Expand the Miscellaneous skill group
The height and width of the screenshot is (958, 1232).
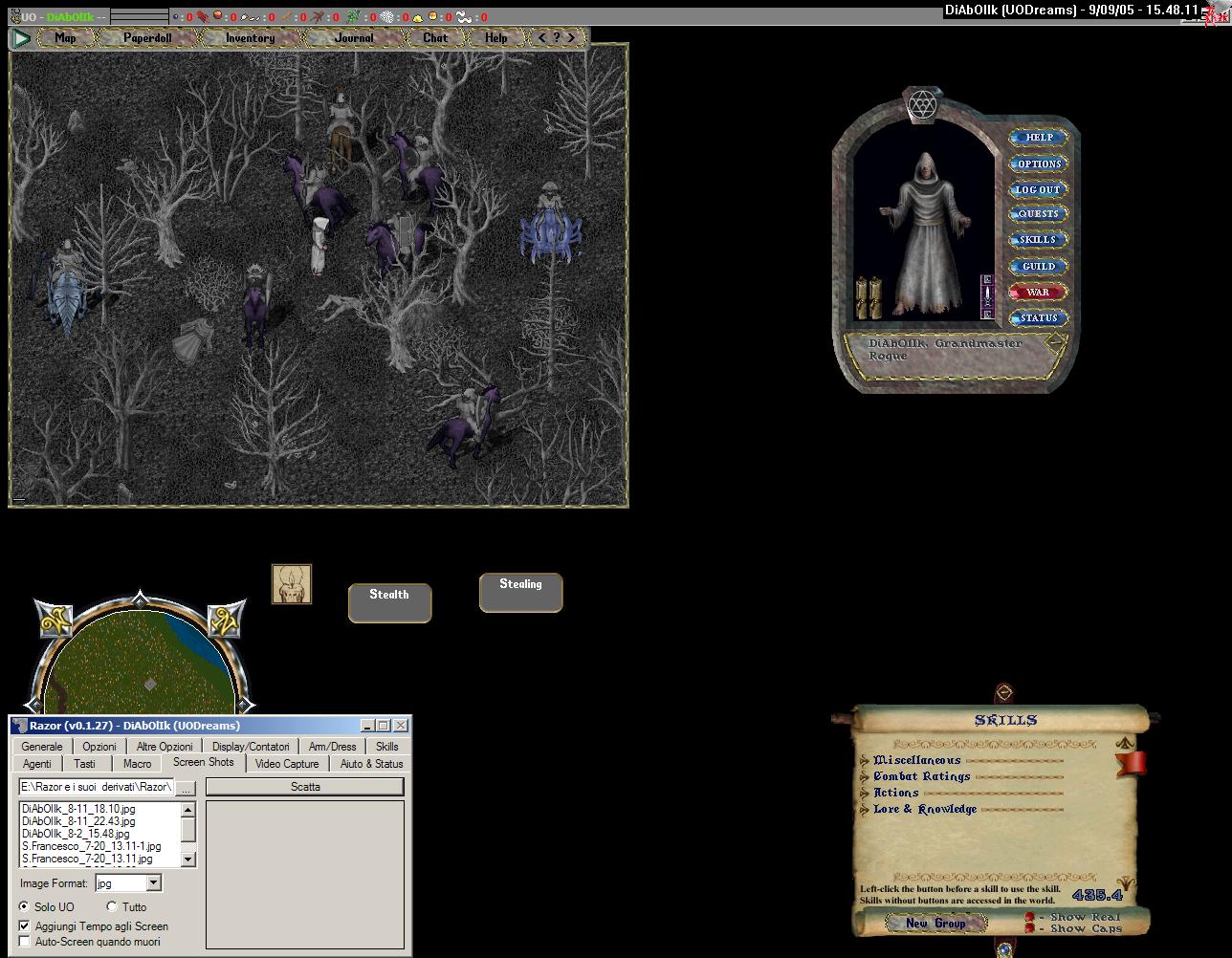pyautogui.click(x=866, y=761)
